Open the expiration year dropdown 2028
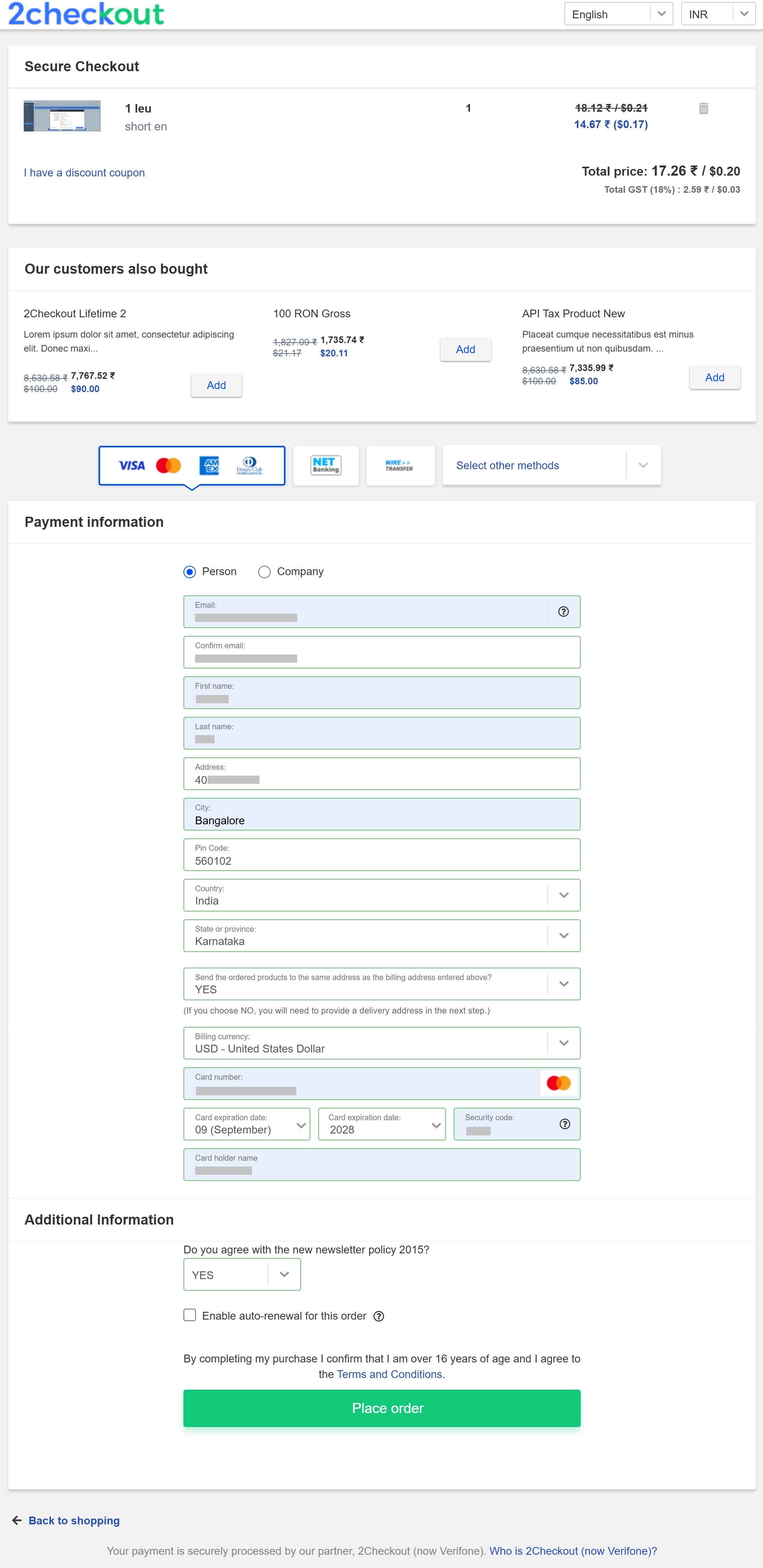The height and width of the screenshot is (1568, 763). pyautogui.click(x=382, y=1124)
